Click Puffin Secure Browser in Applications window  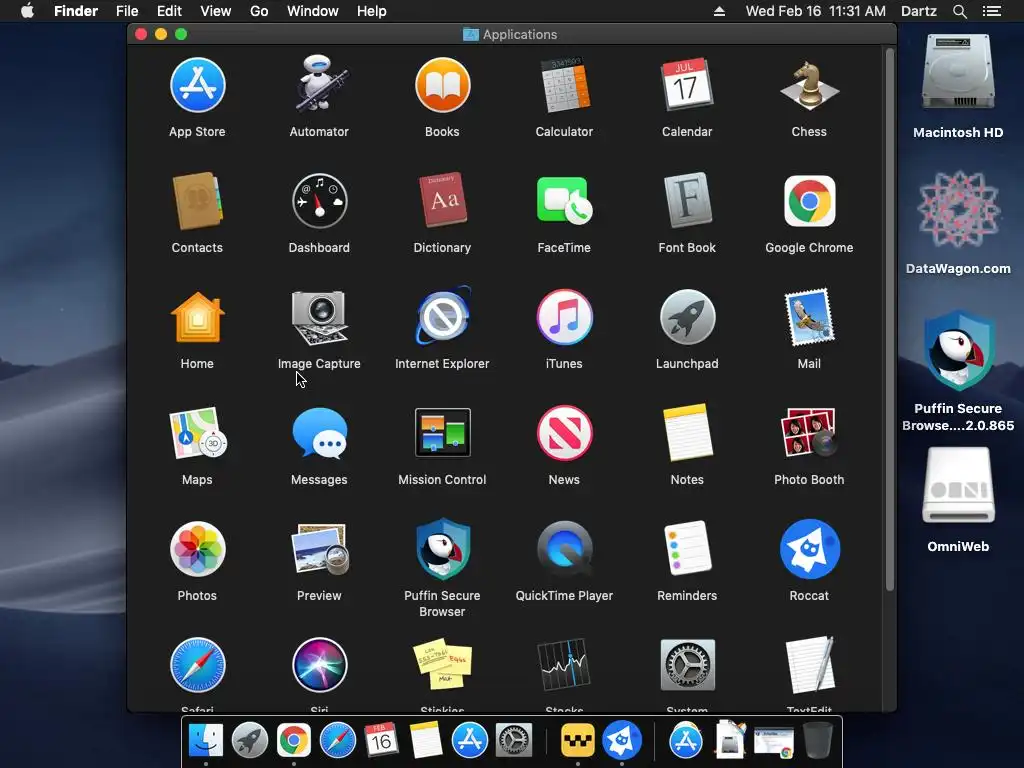(442, 549)
